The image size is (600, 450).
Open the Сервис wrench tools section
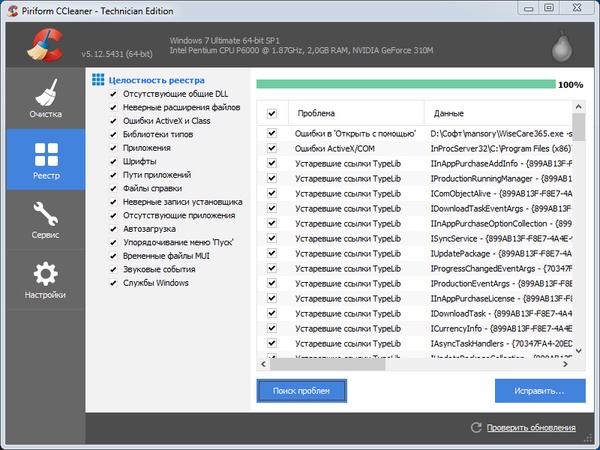coord(45,219)
